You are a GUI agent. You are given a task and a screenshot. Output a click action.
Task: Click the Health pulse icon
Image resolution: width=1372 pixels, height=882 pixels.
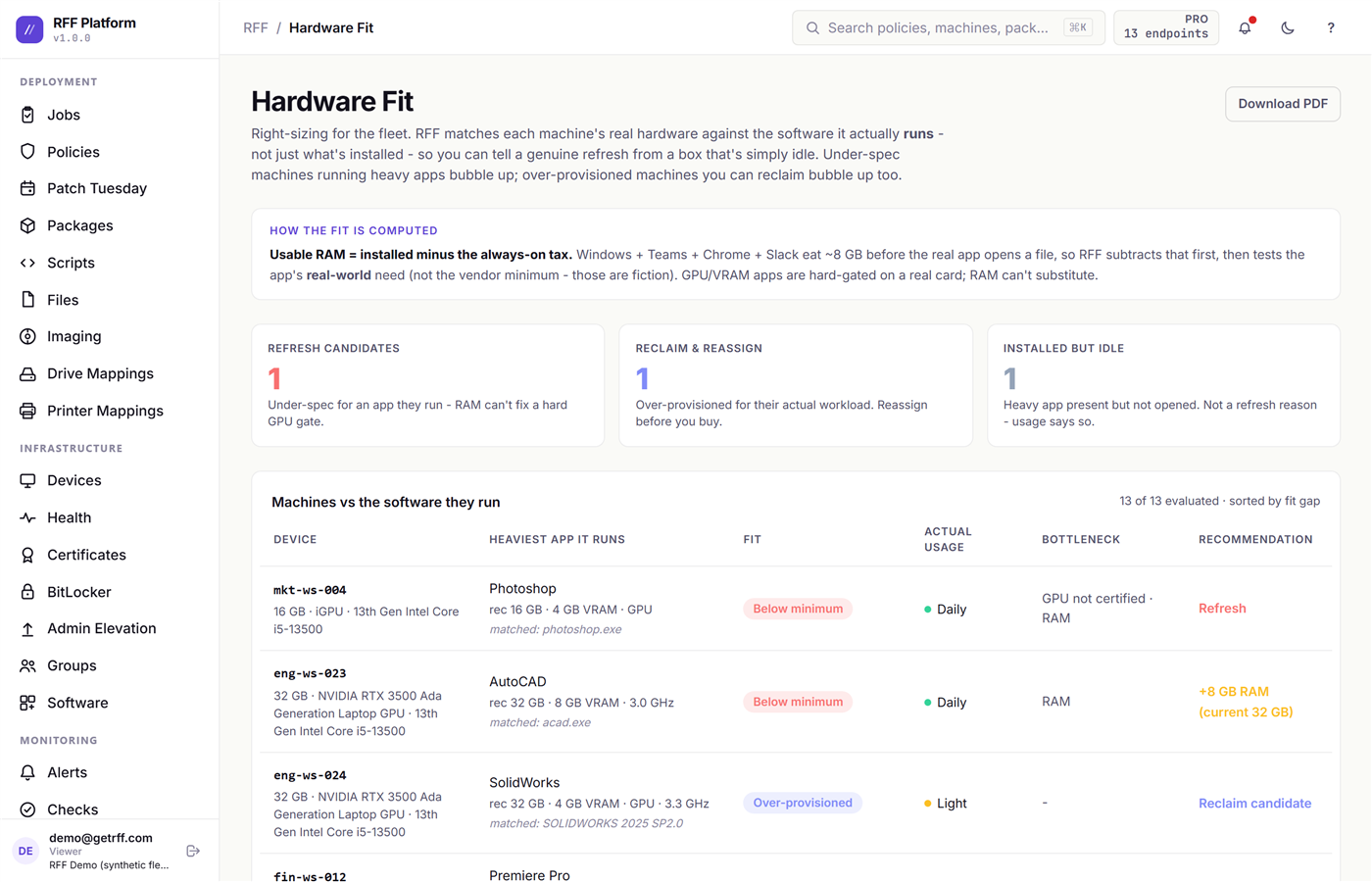pyautogui.click(x=27, y=517)
